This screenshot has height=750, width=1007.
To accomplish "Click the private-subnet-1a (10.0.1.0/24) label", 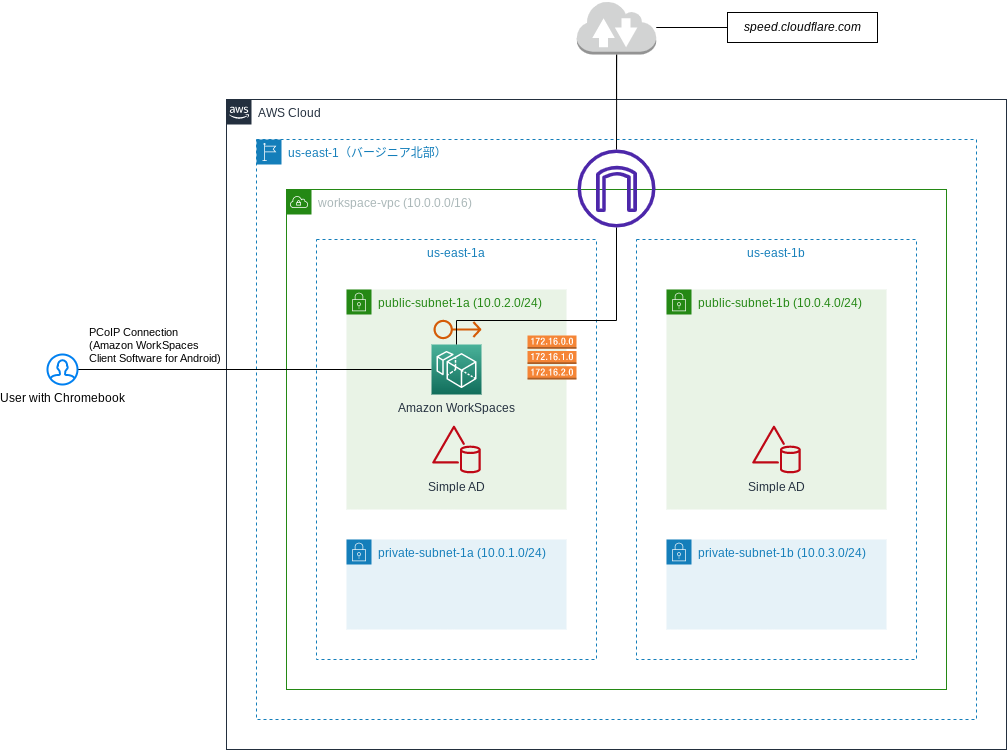I will 462,553.
